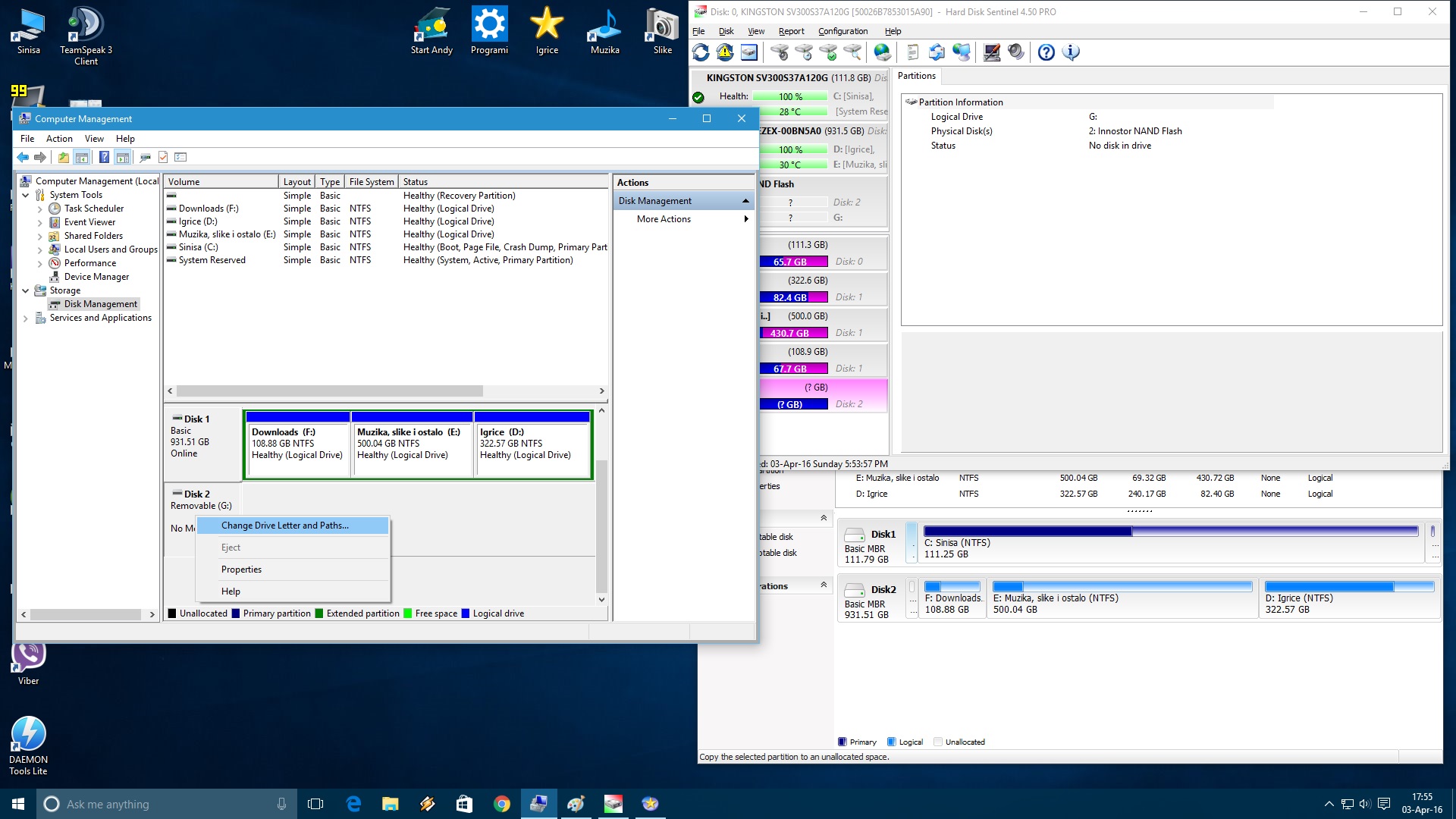The height and width of the screenshot is (819, 1456).
Task: Click the globe with monitor icon in Sentinel
Action: point(962,52)
